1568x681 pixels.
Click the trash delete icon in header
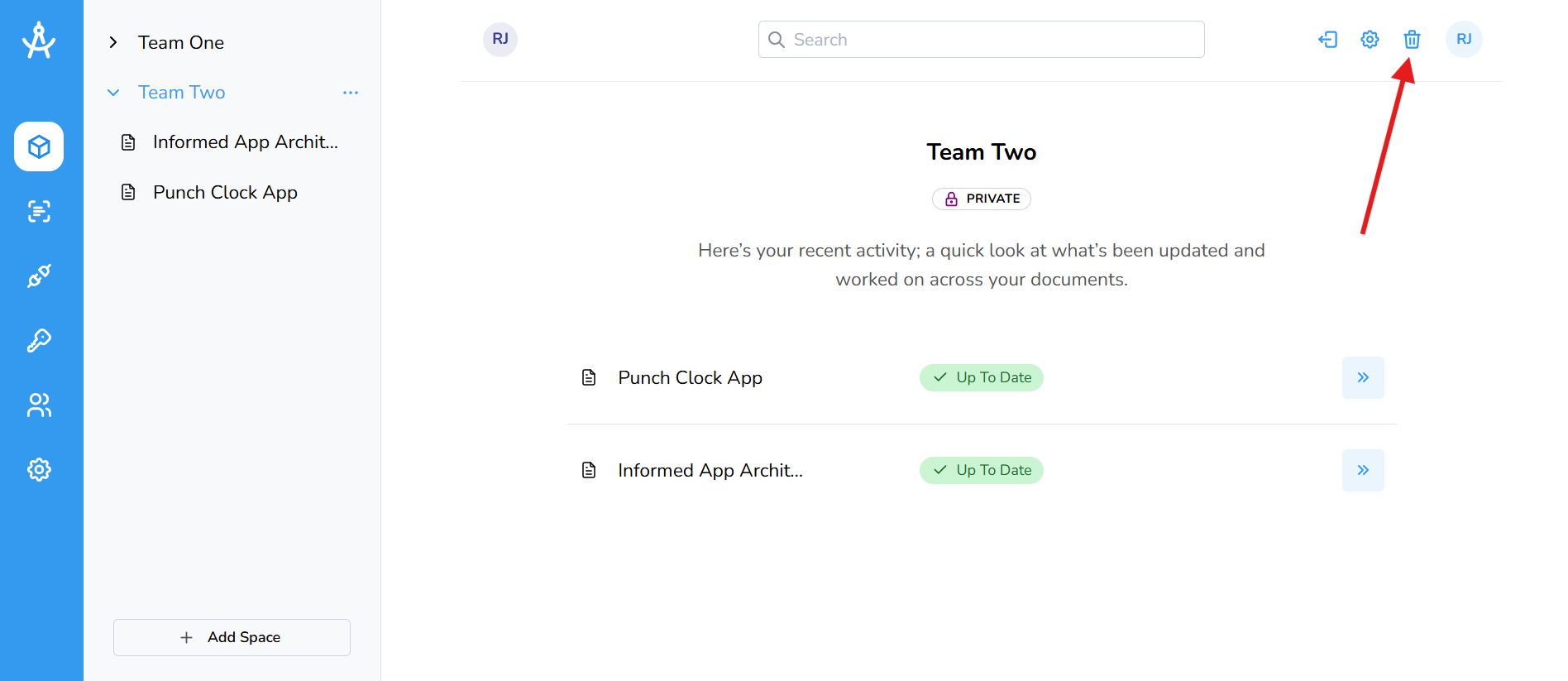[1412, 39]
